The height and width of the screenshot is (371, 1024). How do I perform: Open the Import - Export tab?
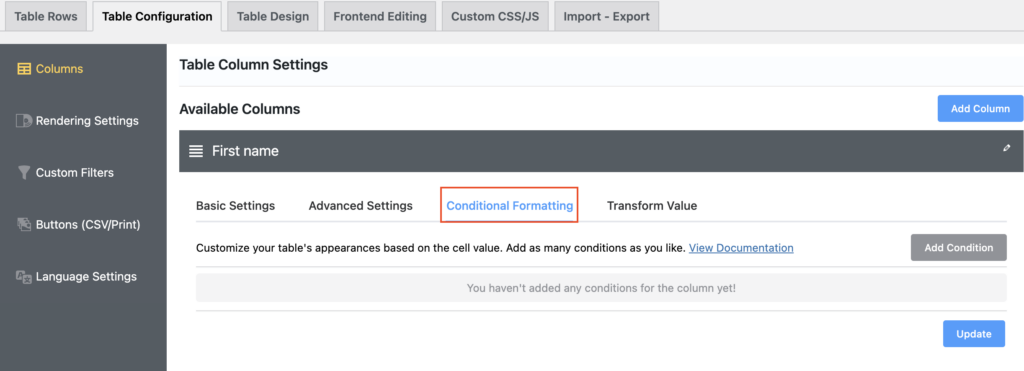click(x=607, y=16)
